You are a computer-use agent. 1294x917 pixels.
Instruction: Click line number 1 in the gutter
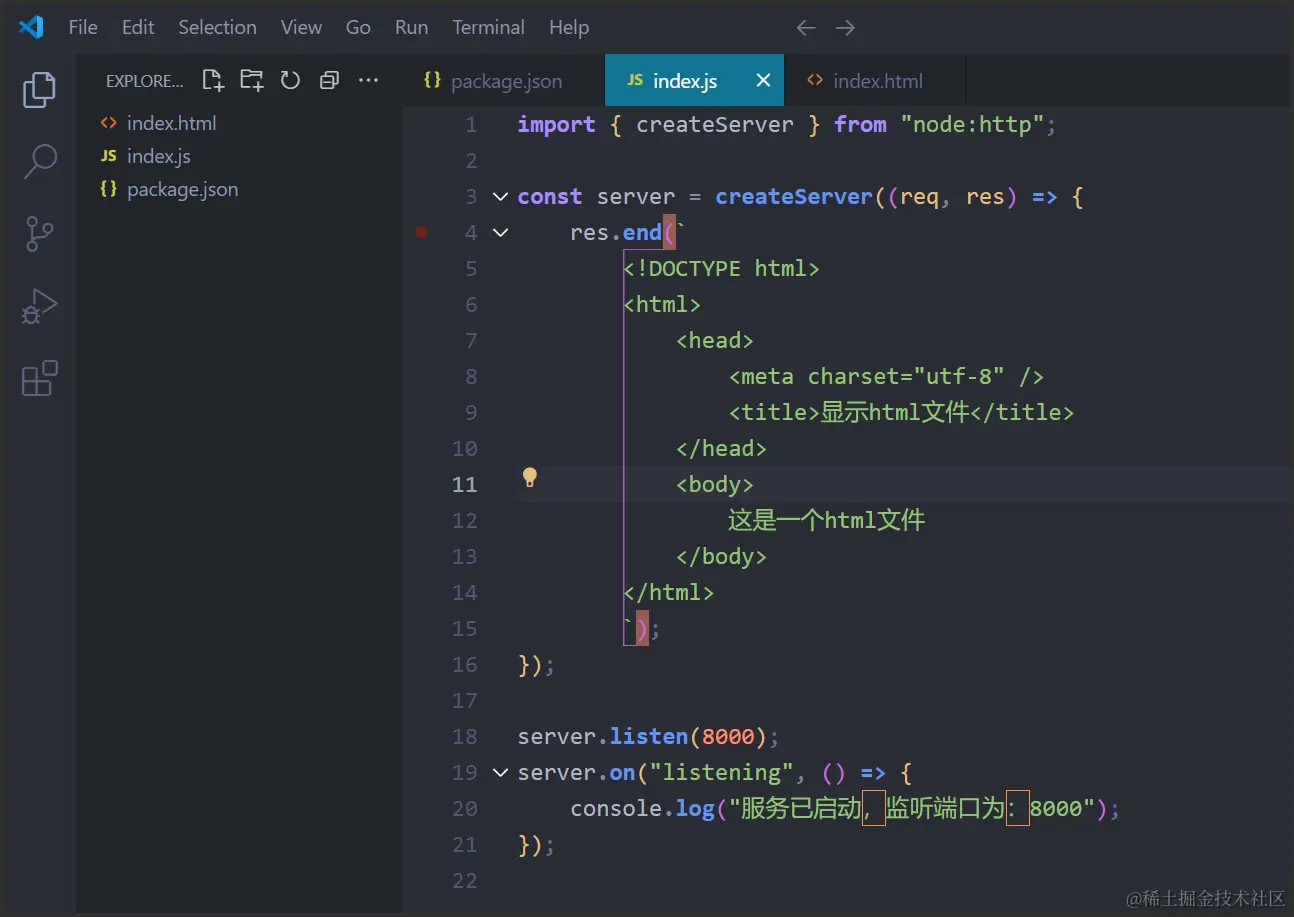[471, 124]
